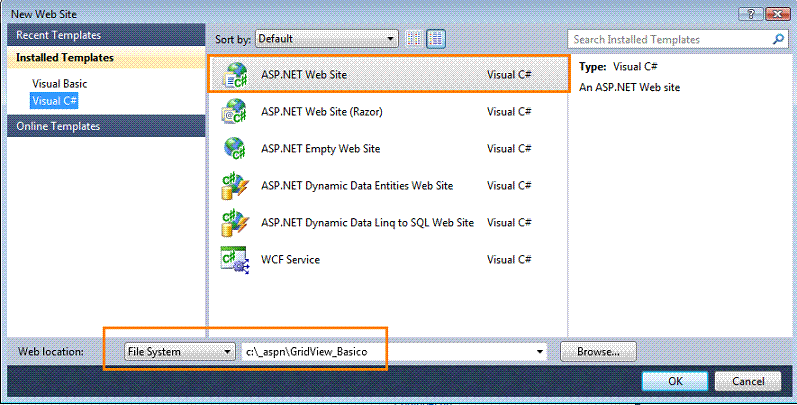Screen dimensions: 797x405
Task: Select the ASP.NET Web Site (Razor) label
Action: coord(322,112)
